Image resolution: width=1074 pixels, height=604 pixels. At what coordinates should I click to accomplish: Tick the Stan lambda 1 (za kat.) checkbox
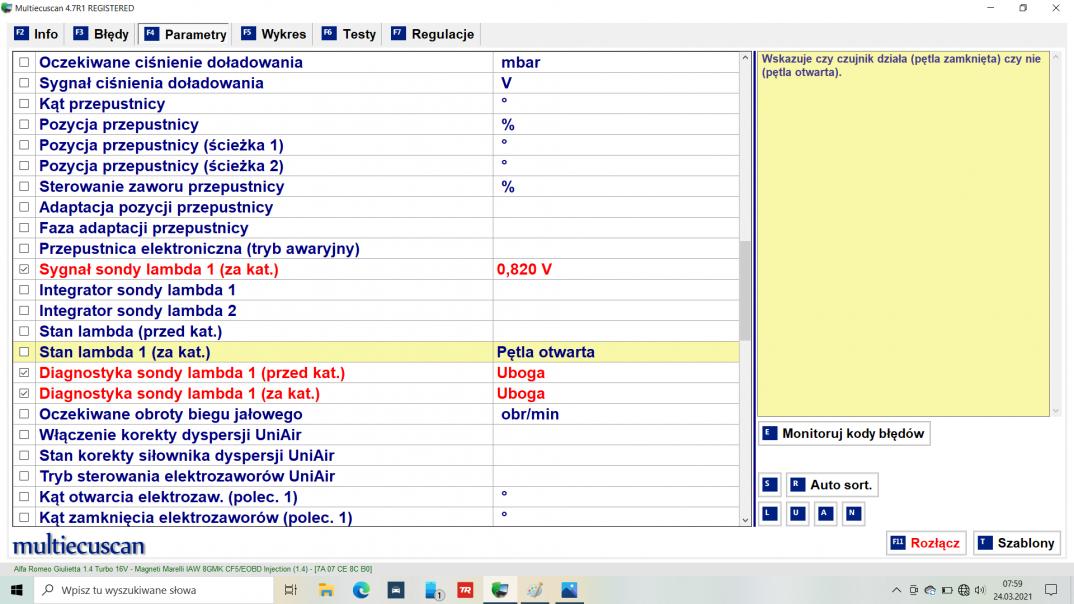(x=25, y=353)
